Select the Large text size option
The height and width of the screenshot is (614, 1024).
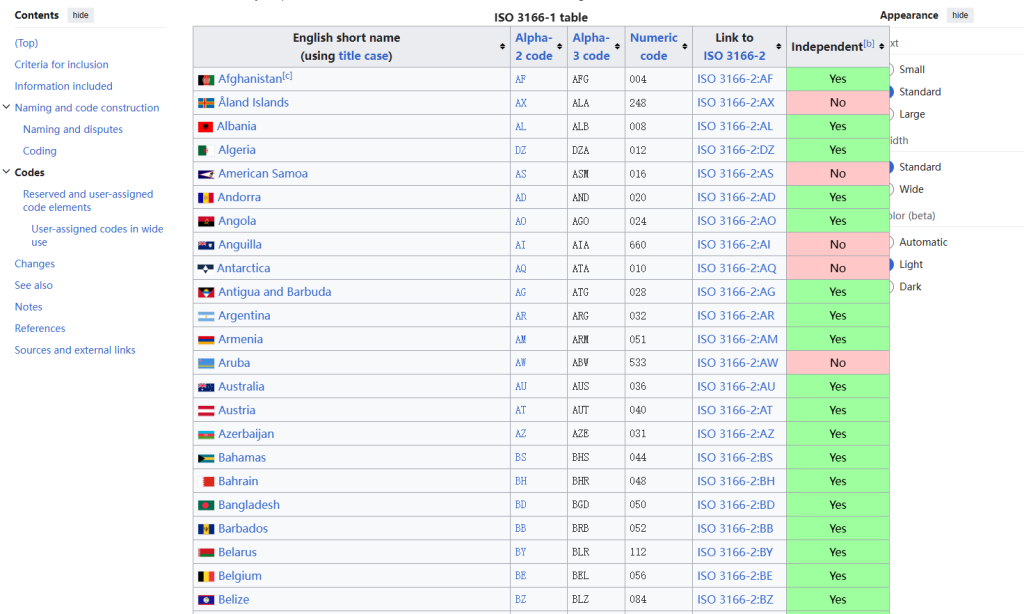tap(890, 115)
